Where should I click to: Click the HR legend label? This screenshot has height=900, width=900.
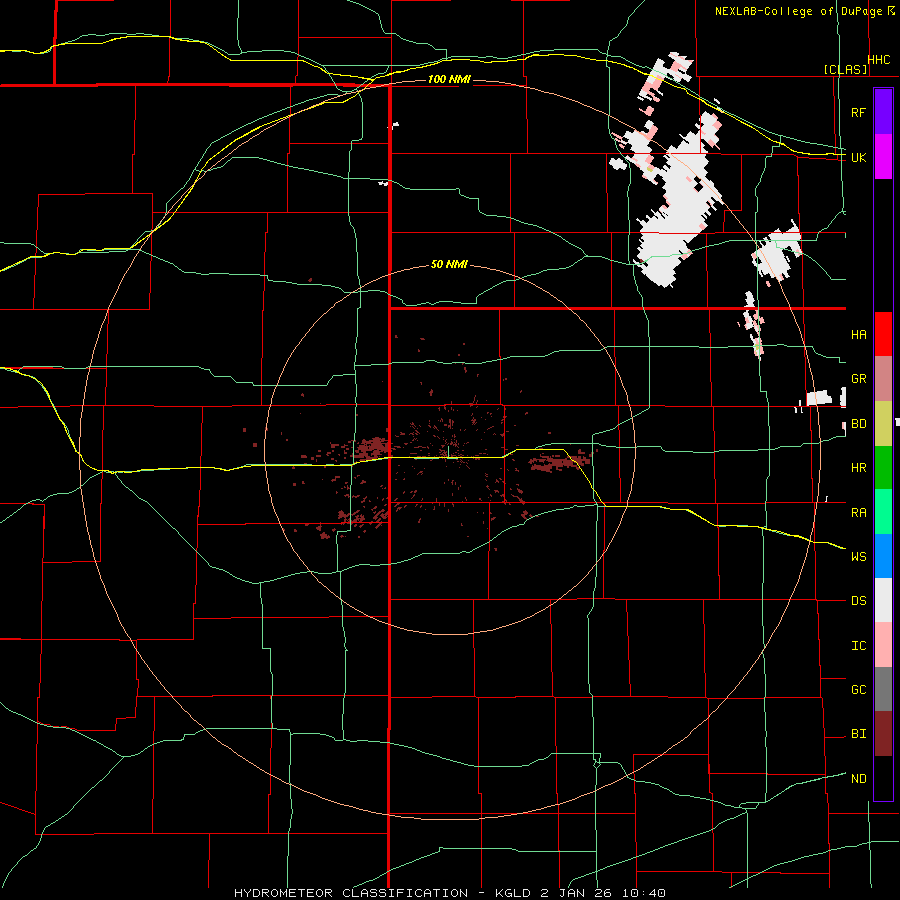[x=858, y=468]
